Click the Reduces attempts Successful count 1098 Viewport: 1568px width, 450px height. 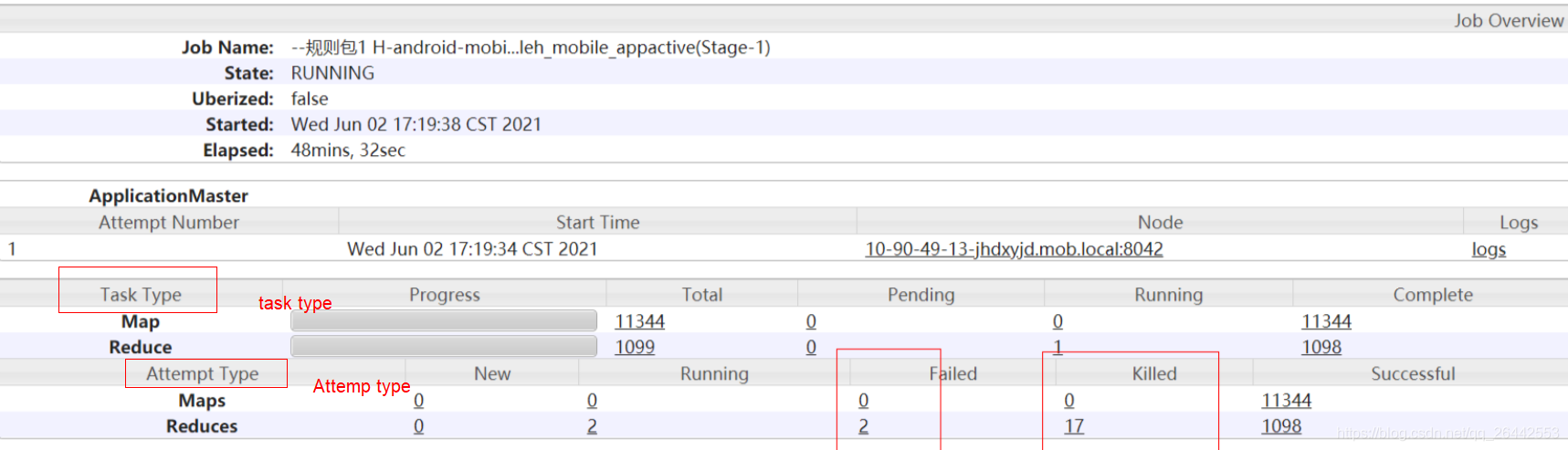1281,426
